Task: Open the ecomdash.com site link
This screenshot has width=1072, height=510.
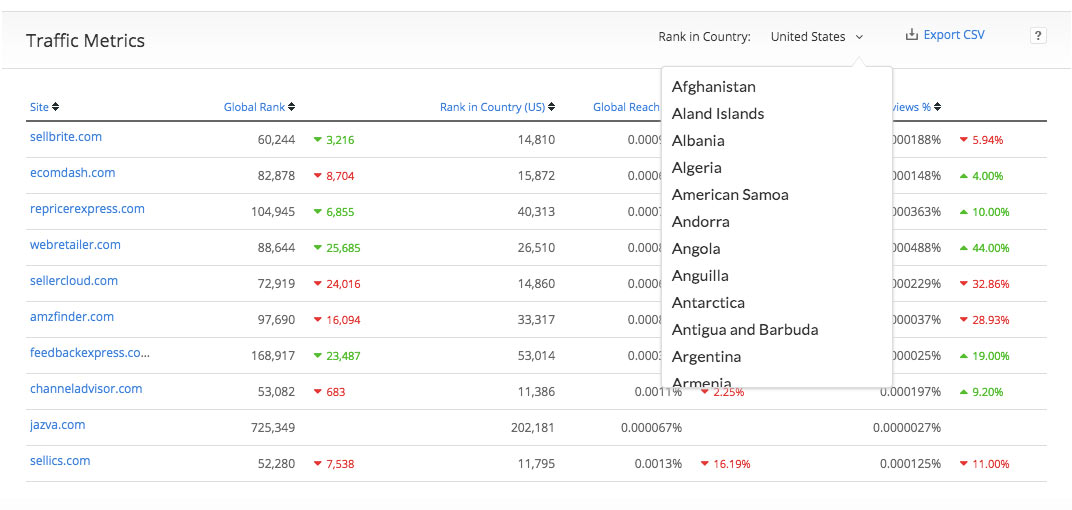Action: coord(72,173)
